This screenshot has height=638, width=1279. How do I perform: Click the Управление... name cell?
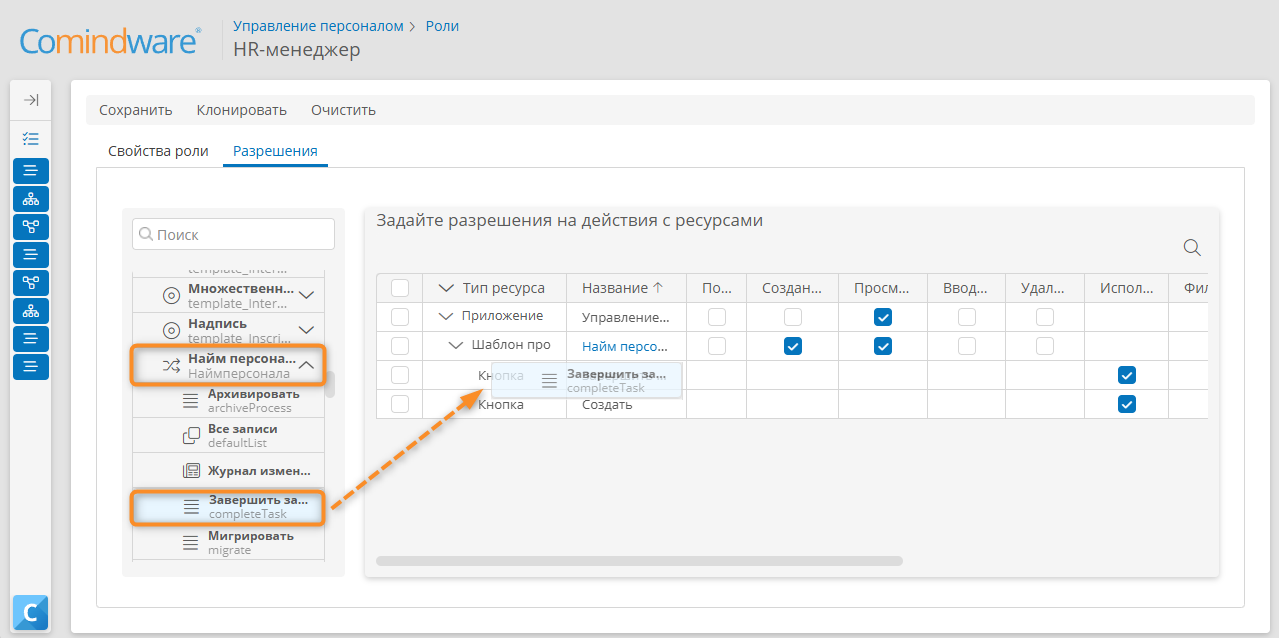(x=626, y=317)
